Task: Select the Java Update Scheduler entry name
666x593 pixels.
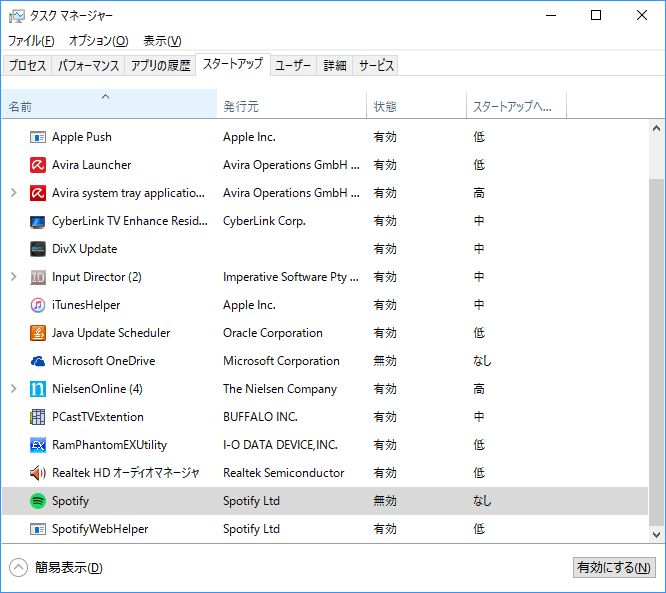Action: tap(111, 333)
